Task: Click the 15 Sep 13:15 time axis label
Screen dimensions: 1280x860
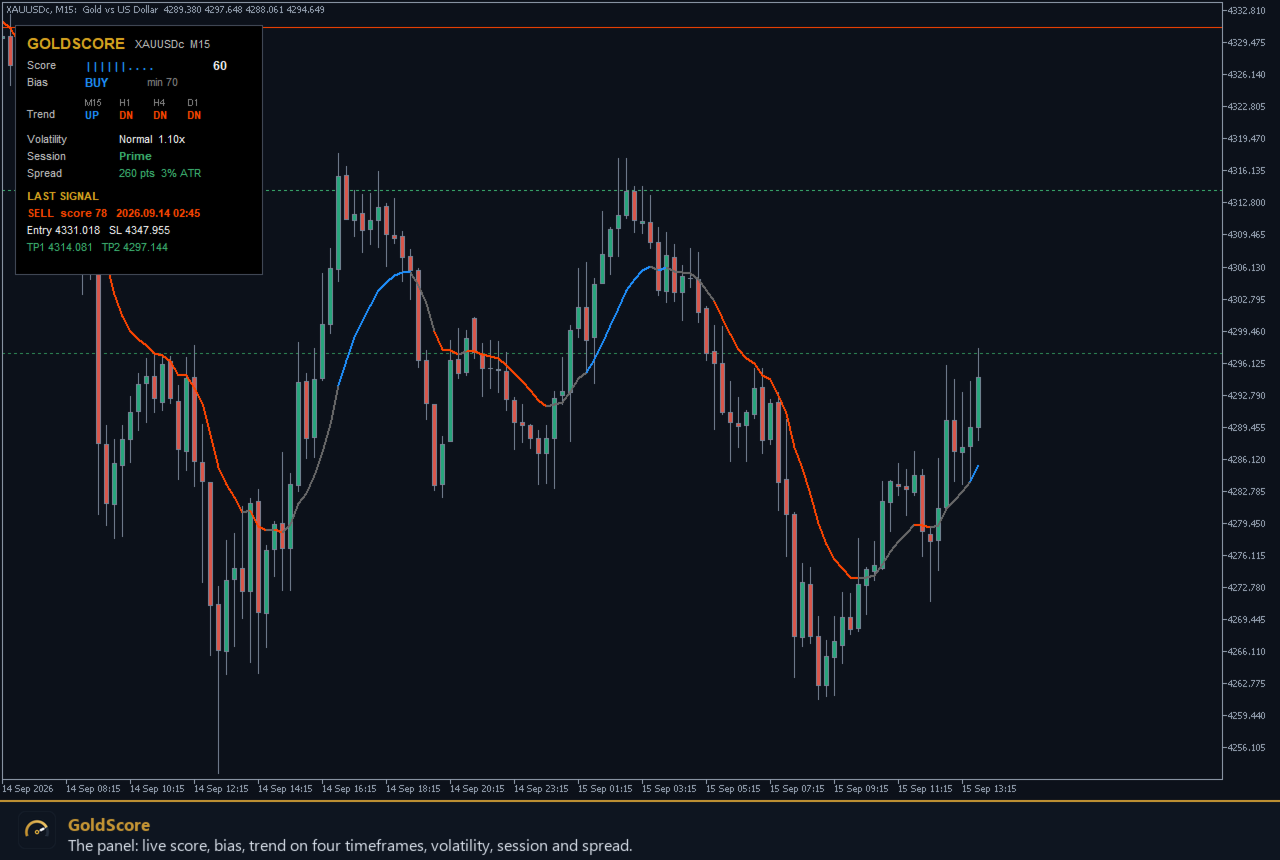Action: [989, 789]
